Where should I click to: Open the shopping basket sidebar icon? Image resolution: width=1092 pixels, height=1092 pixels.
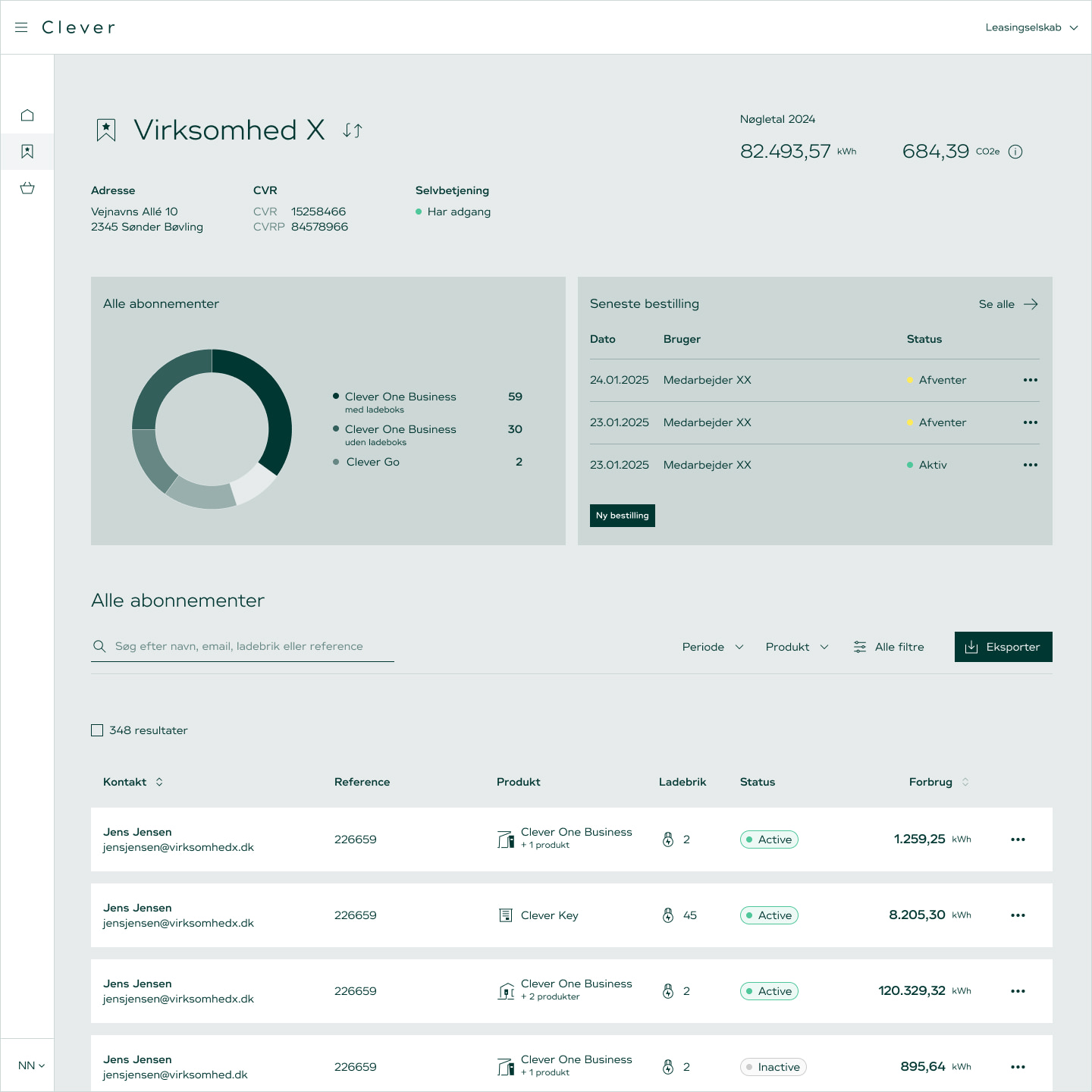pyautogui.click(x=27, y=188)
